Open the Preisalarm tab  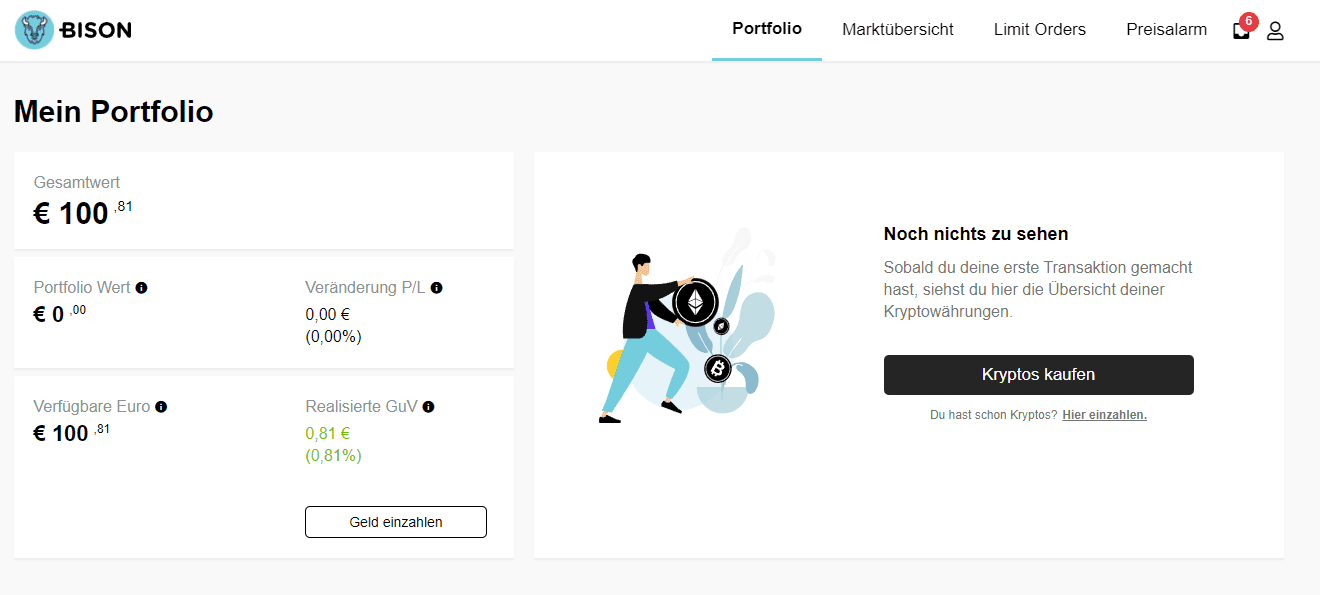pos(1166,30)
